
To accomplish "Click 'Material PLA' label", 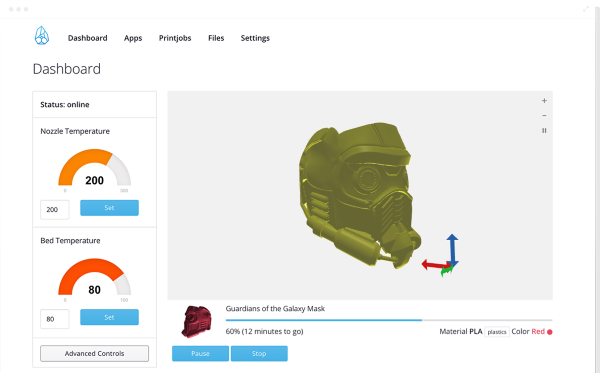I will [461, 331].
